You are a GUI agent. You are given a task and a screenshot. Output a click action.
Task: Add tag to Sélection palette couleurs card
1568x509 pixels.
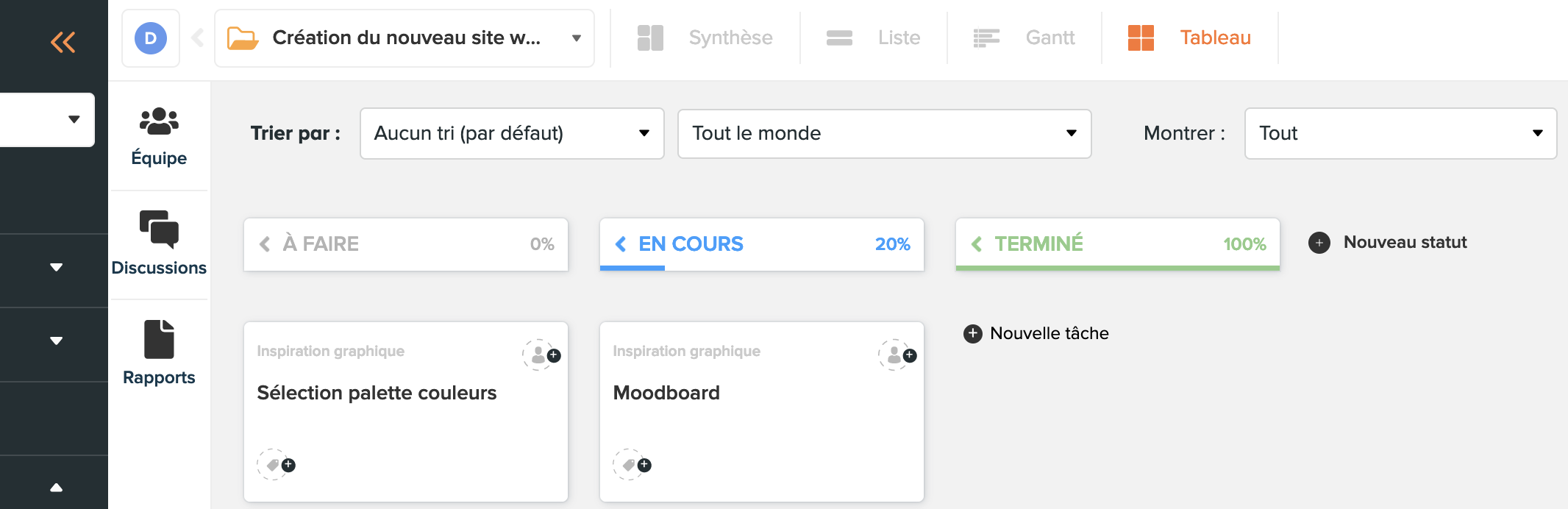click(x=276, y=465)
